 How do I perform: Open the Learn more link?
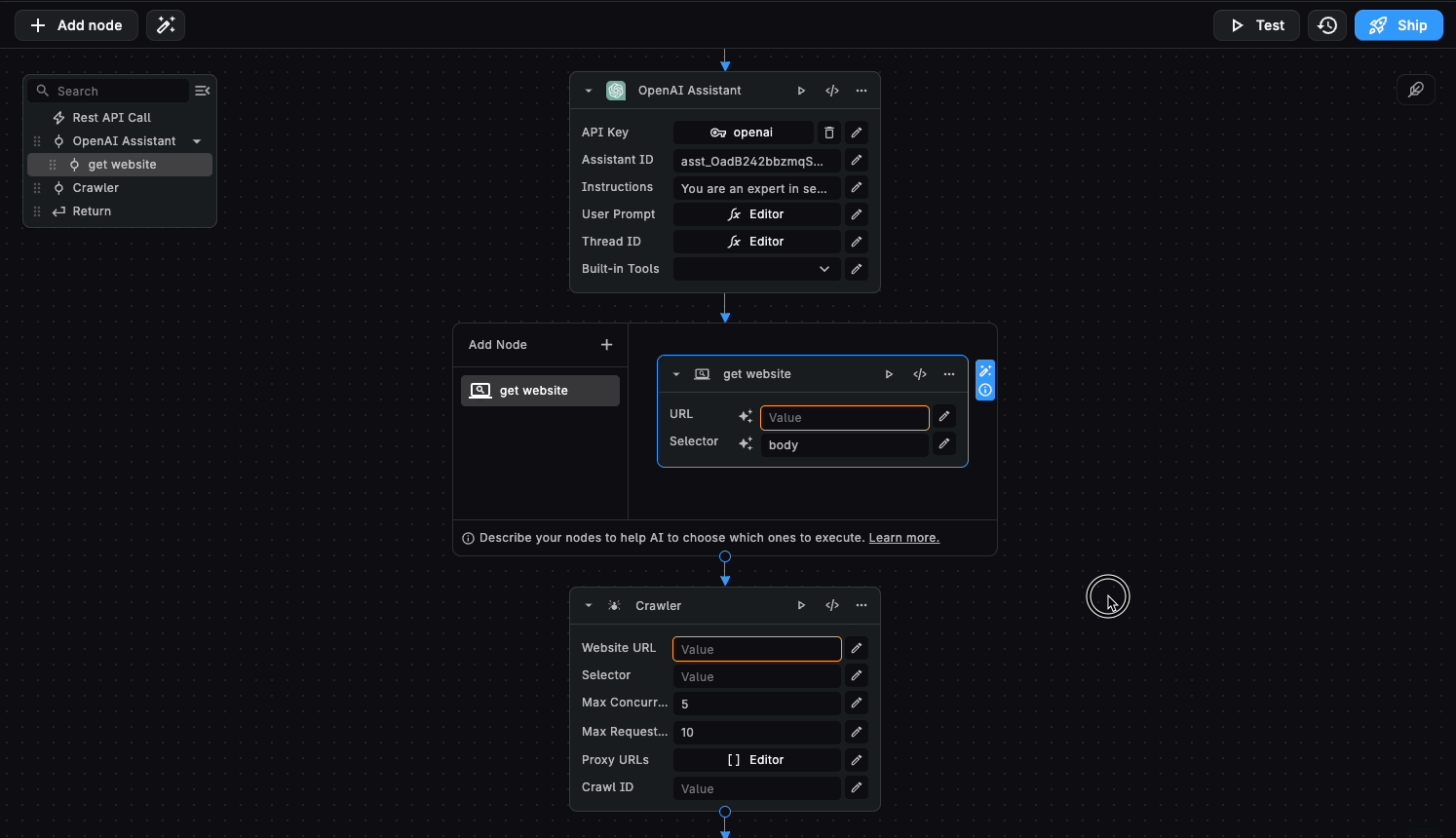tap(903, 538)
